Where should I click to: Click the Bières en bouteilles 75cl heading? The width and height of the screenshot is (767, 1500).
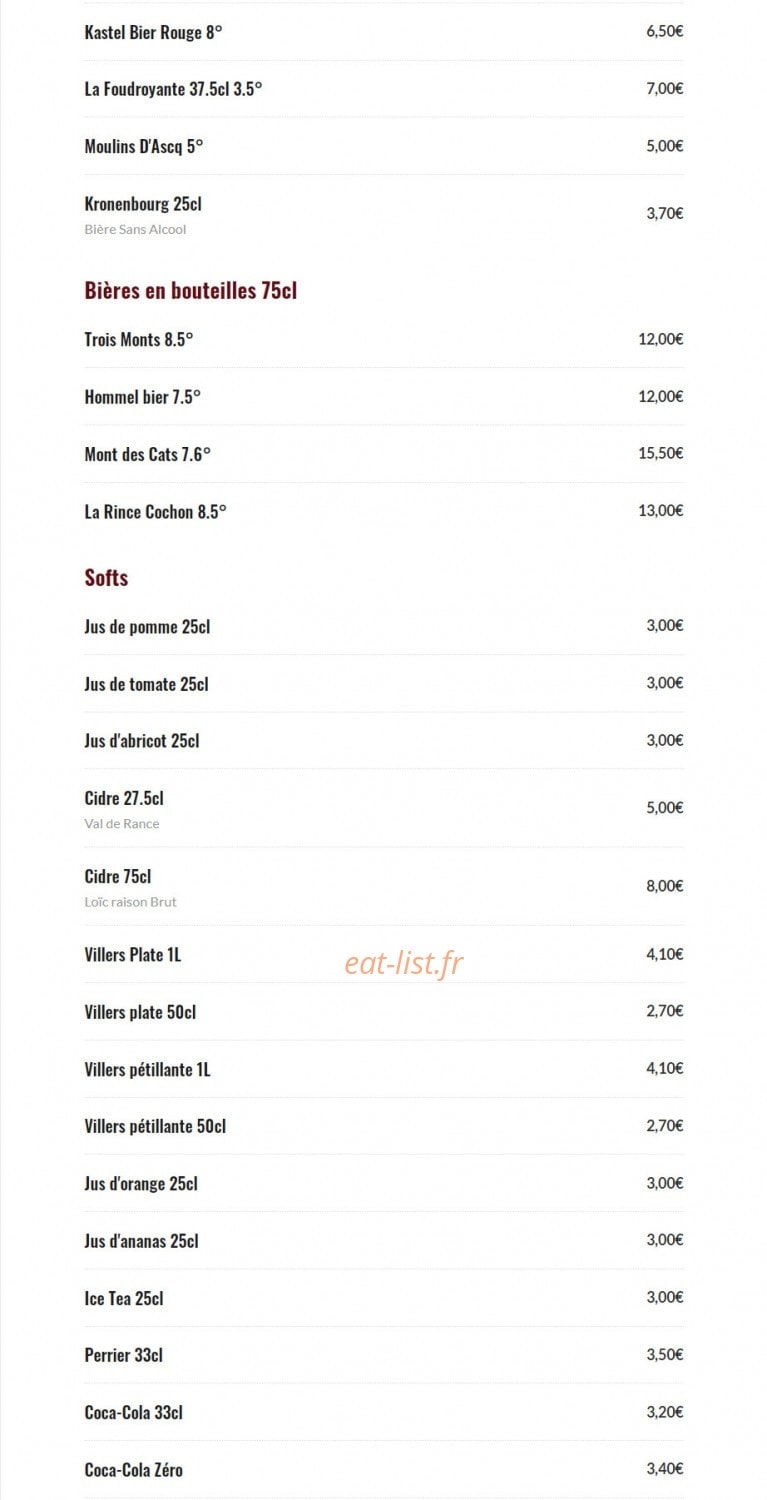[191, 291]
